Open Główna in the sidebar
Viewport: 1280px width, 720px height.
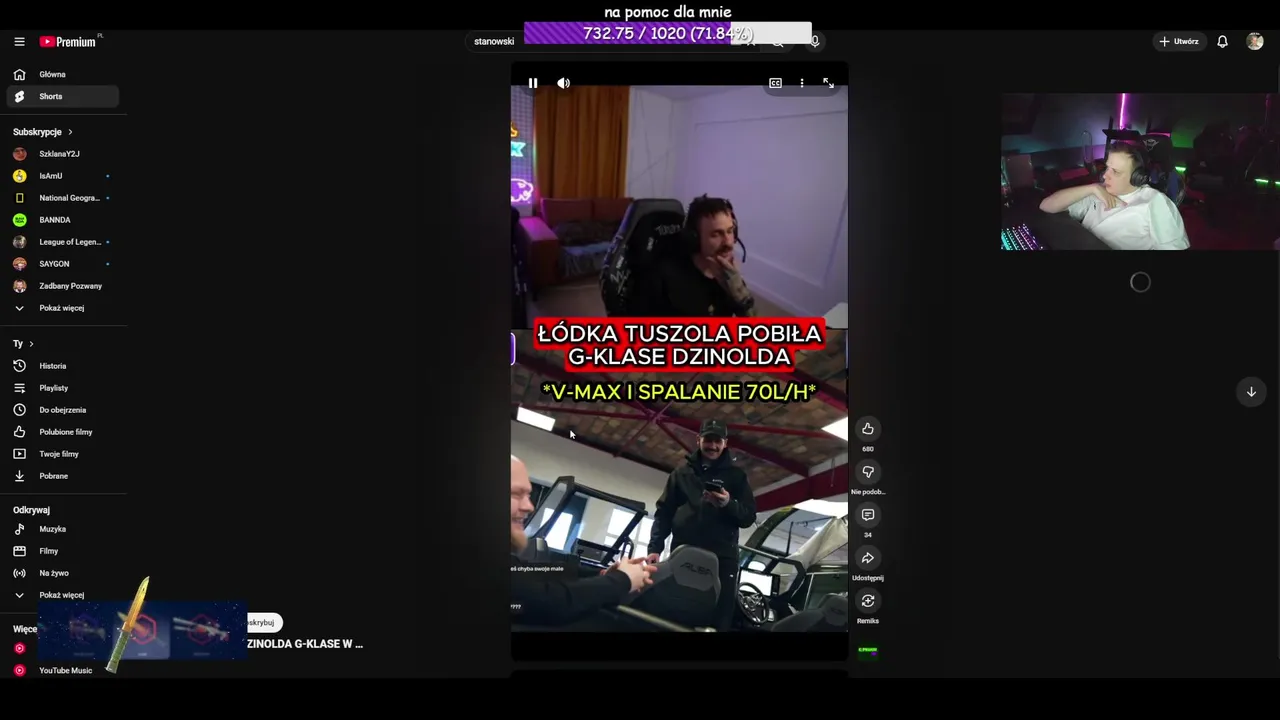(62, 74)
